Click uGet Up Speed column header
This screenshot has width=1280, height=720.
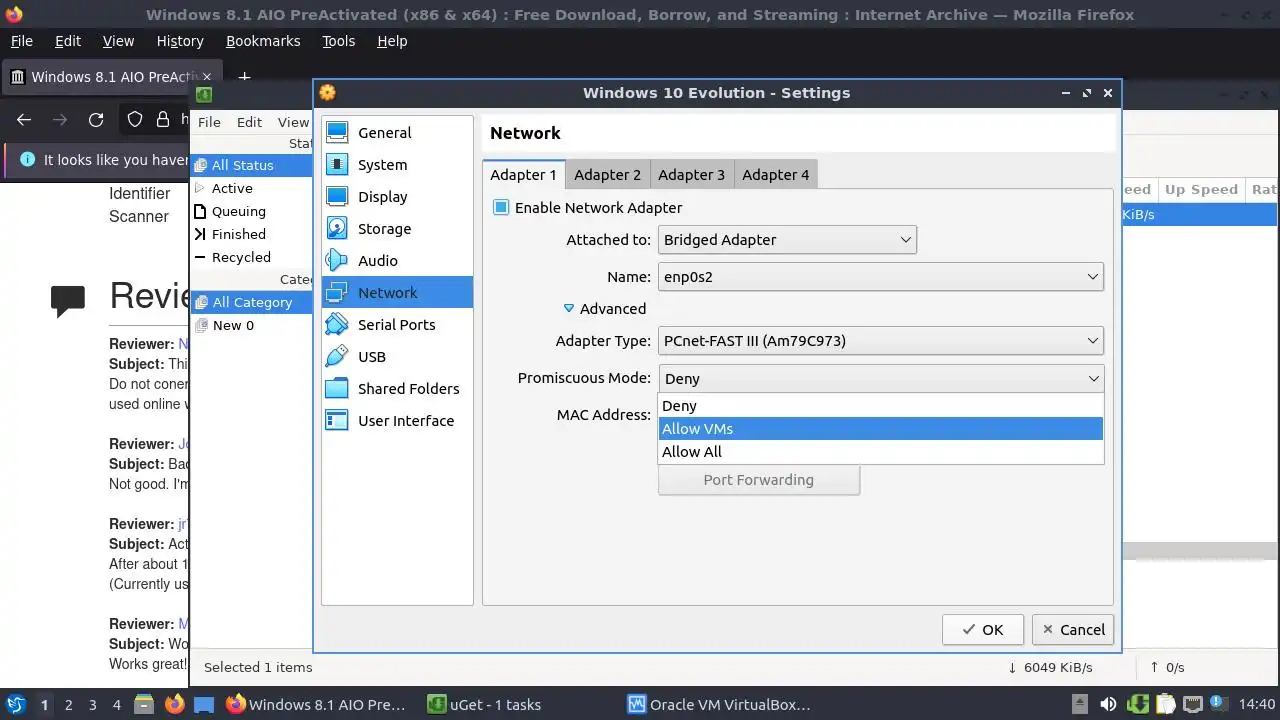tap(1201, 190)
